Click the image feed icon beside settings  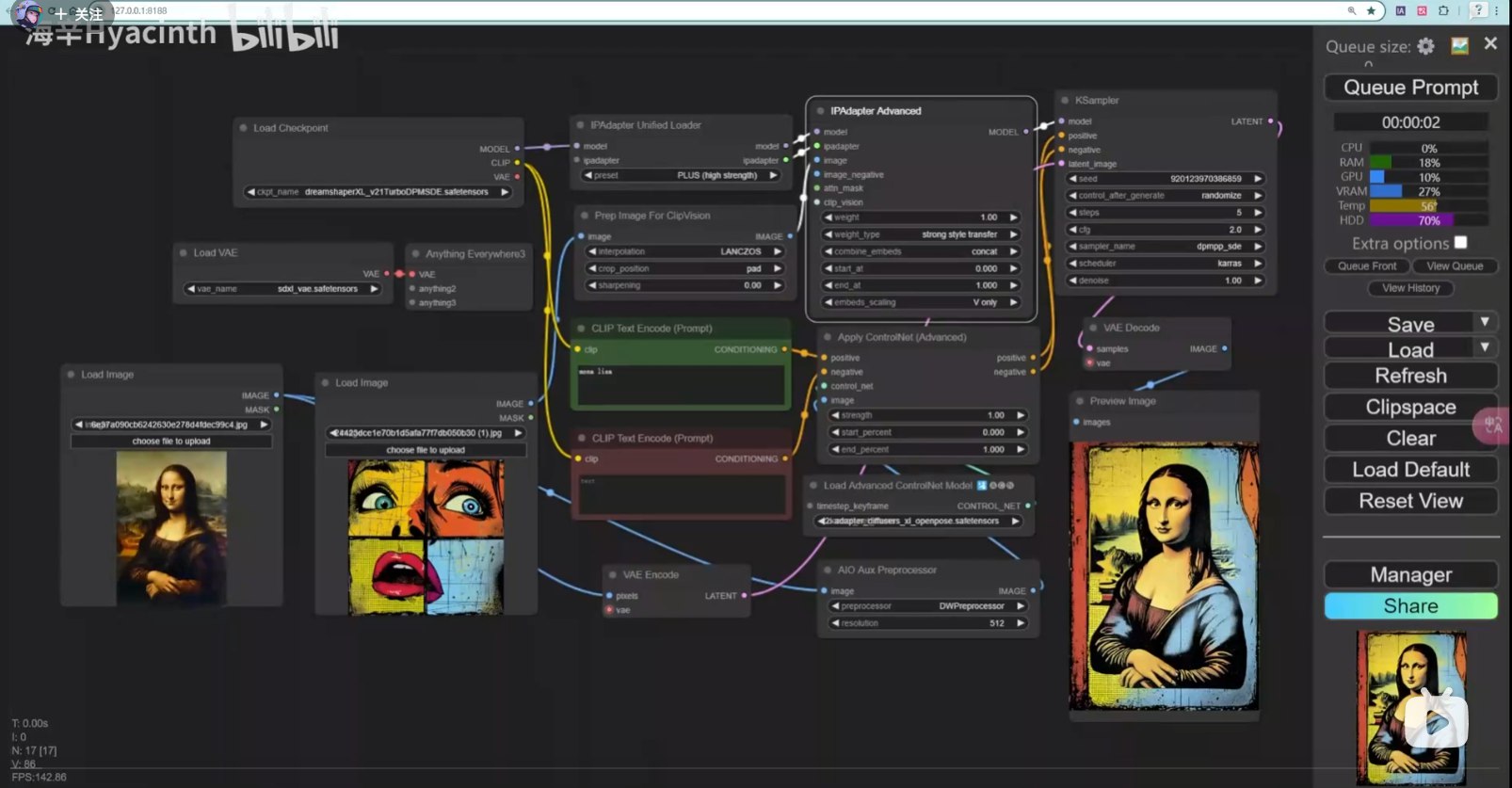[1459, 46]
